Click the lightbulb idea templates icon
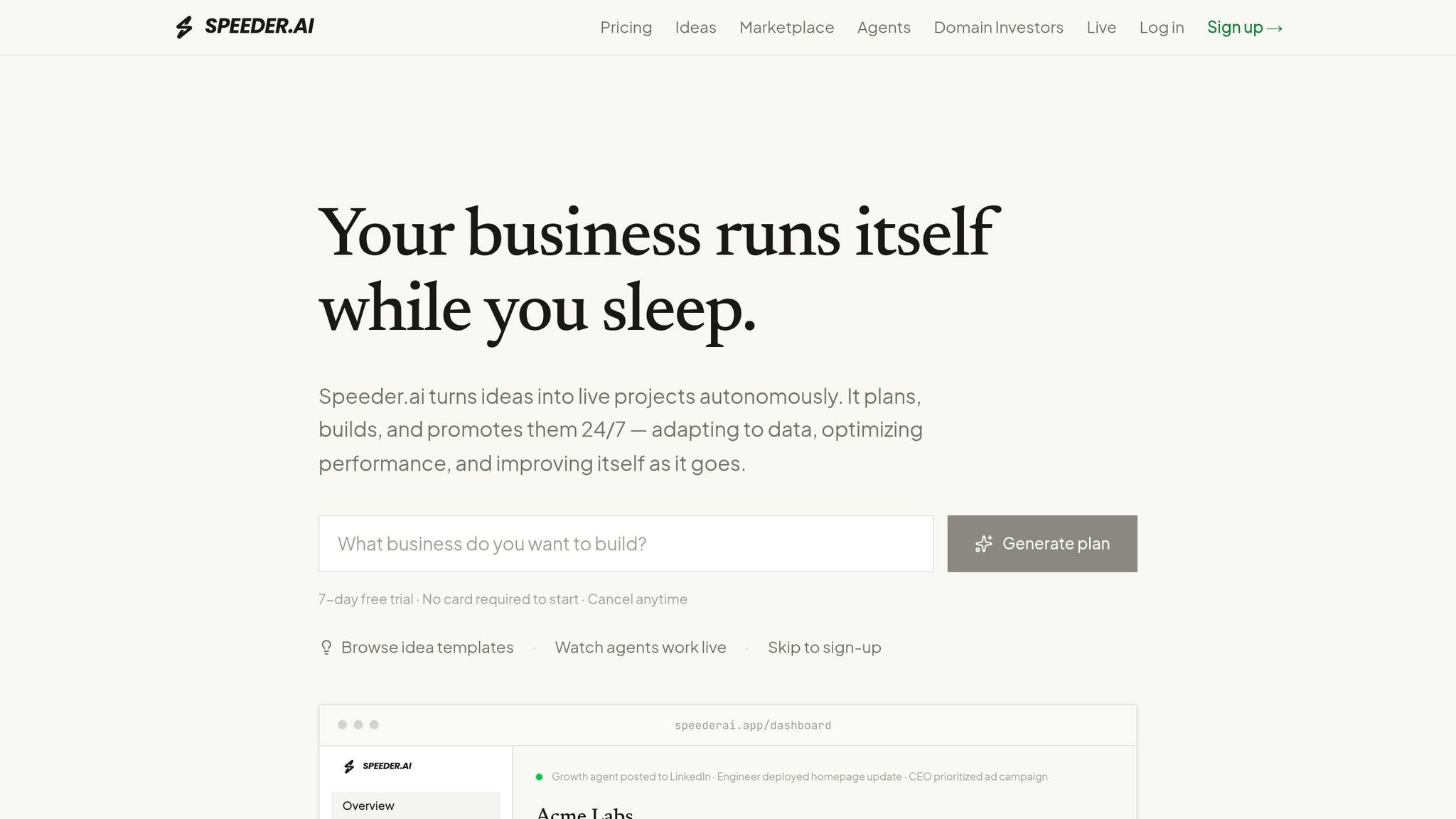 pyautogui.click(x=326, y=647)
